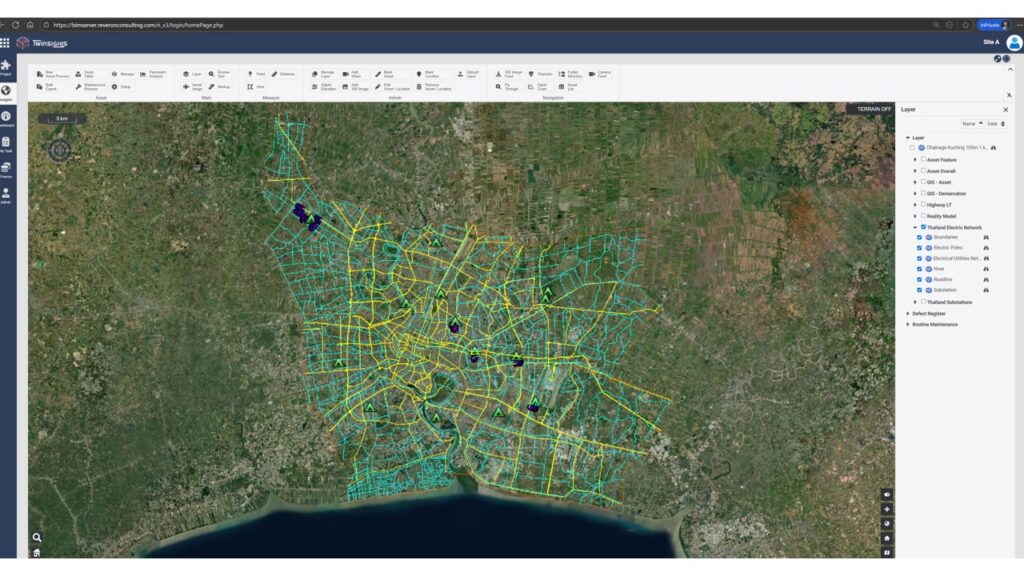Zoom to Boundaries layer with binoculars icon
The image size is (1024, 576).
pos(986,237)
